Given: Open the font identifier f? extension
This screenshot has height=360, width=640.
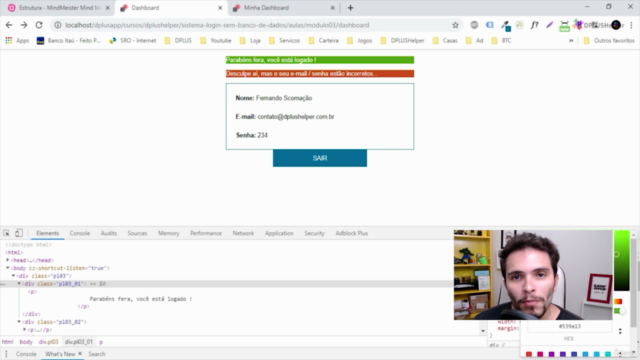Looking at the screenshot, I should [x=534, y=25].
